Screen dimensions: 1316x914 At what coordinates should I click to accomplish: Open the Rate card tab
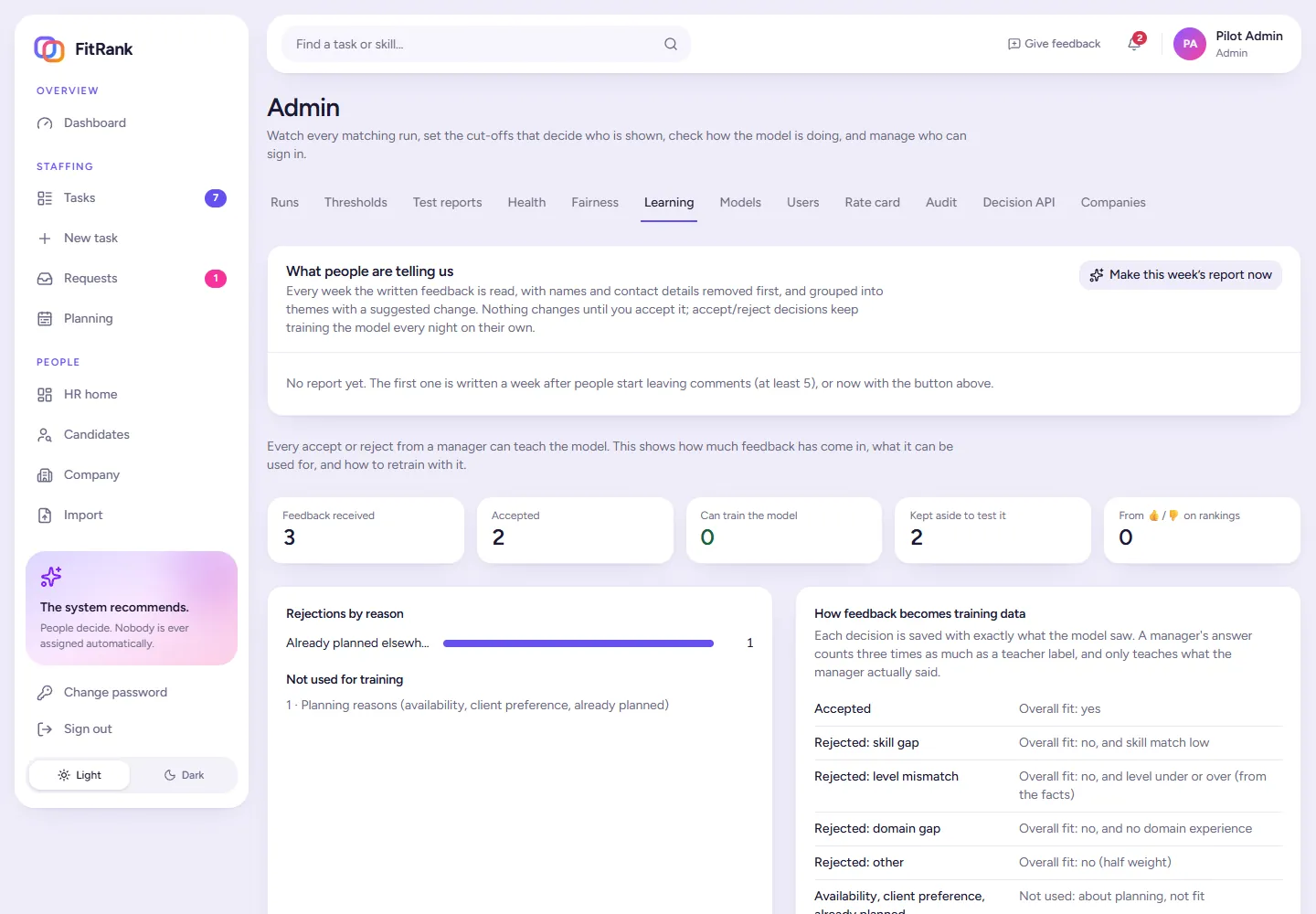pos(873,203)
